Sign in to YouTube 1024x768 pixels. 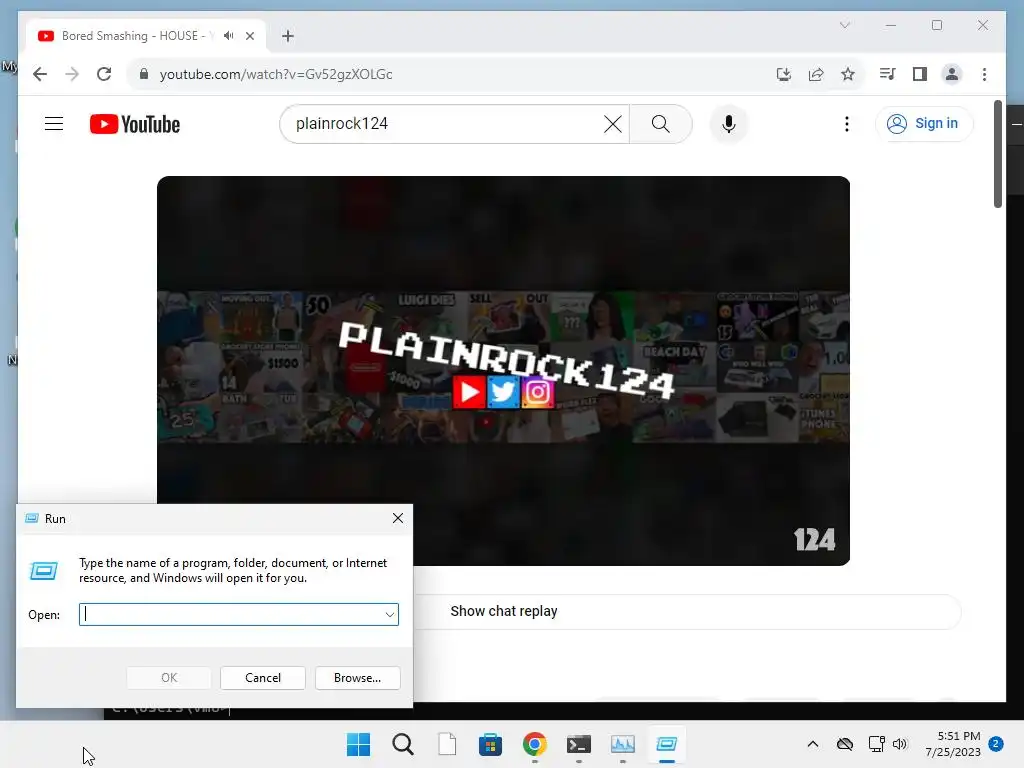tap(924, 123)
